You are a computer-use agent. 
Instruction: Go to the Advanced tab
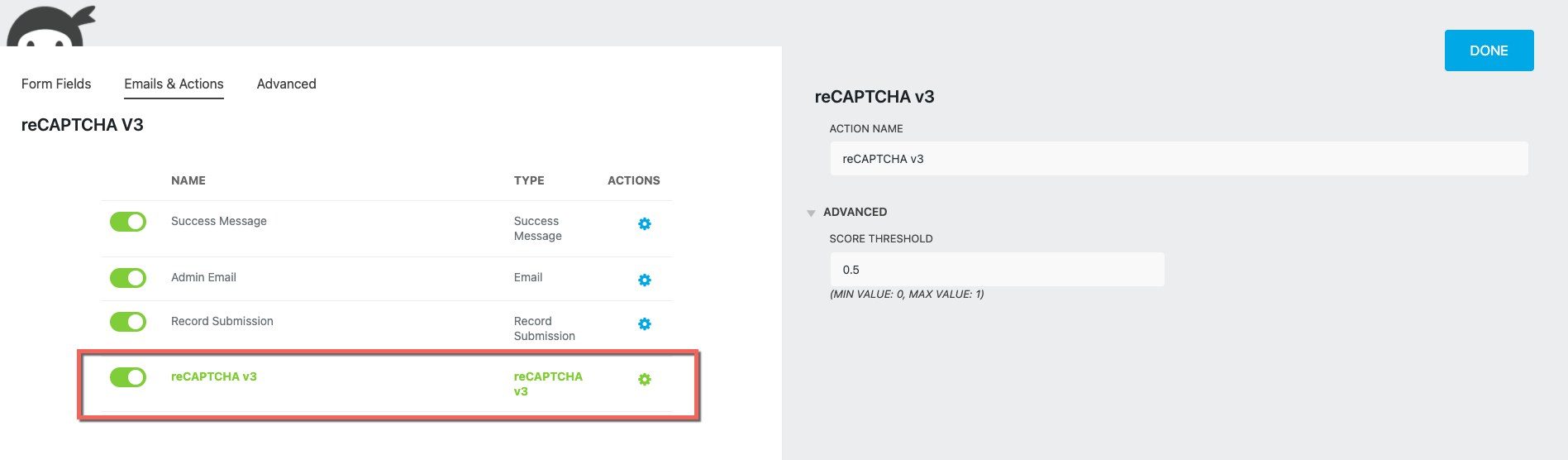click(x=286, y=84)
